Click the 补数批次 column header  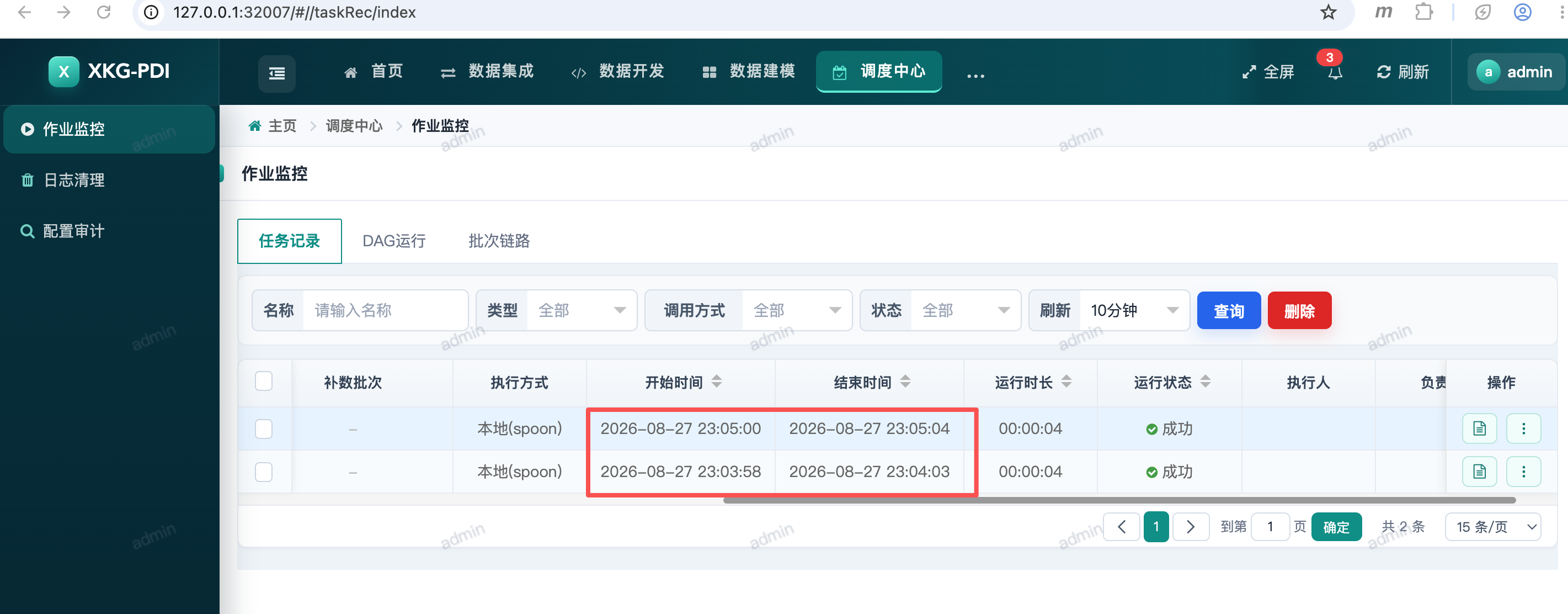pos(353,383)
